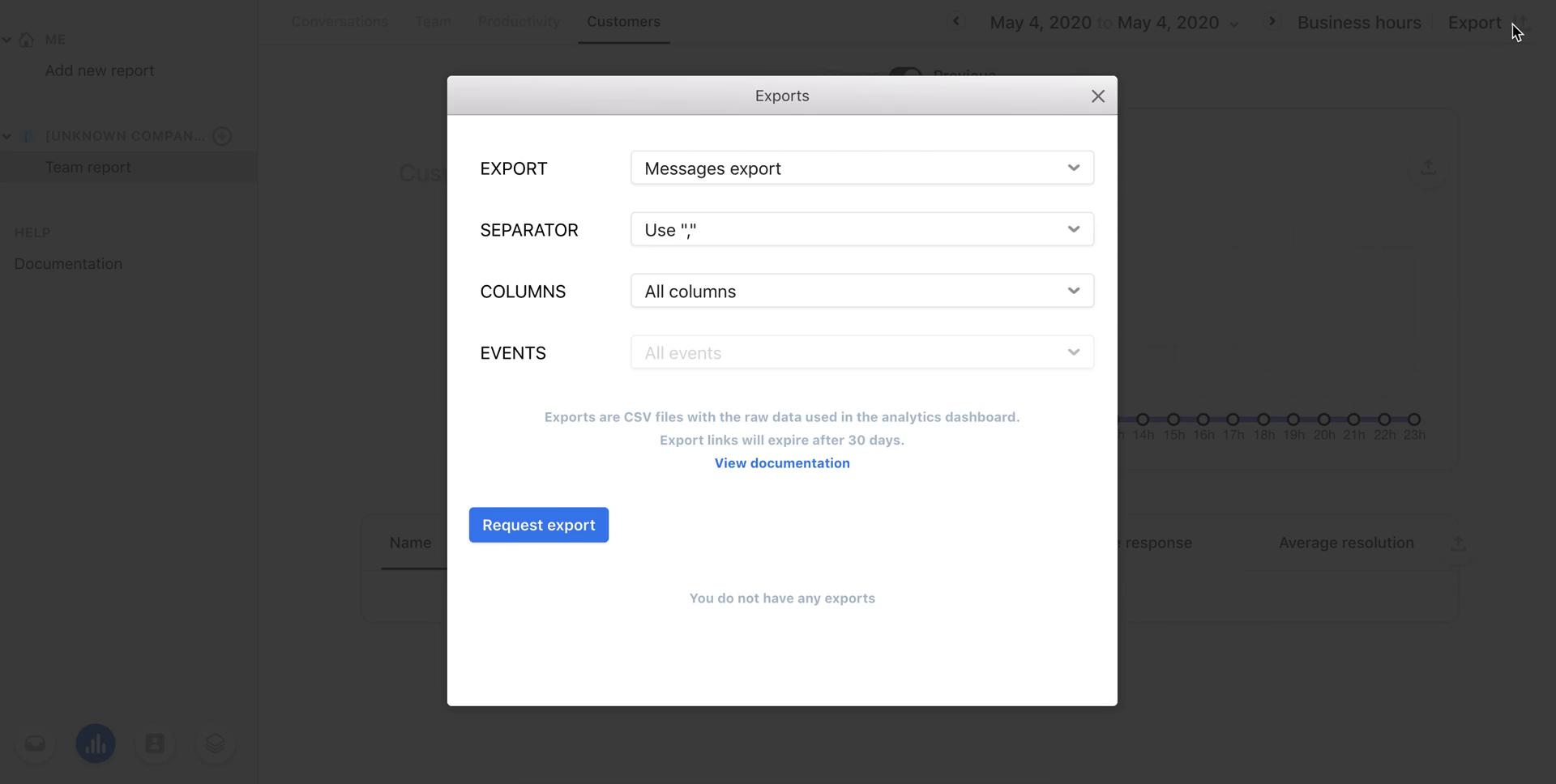Screen dimensions: 1556x784
Task: Go to next date range arrow
Action: [1272, 22]
